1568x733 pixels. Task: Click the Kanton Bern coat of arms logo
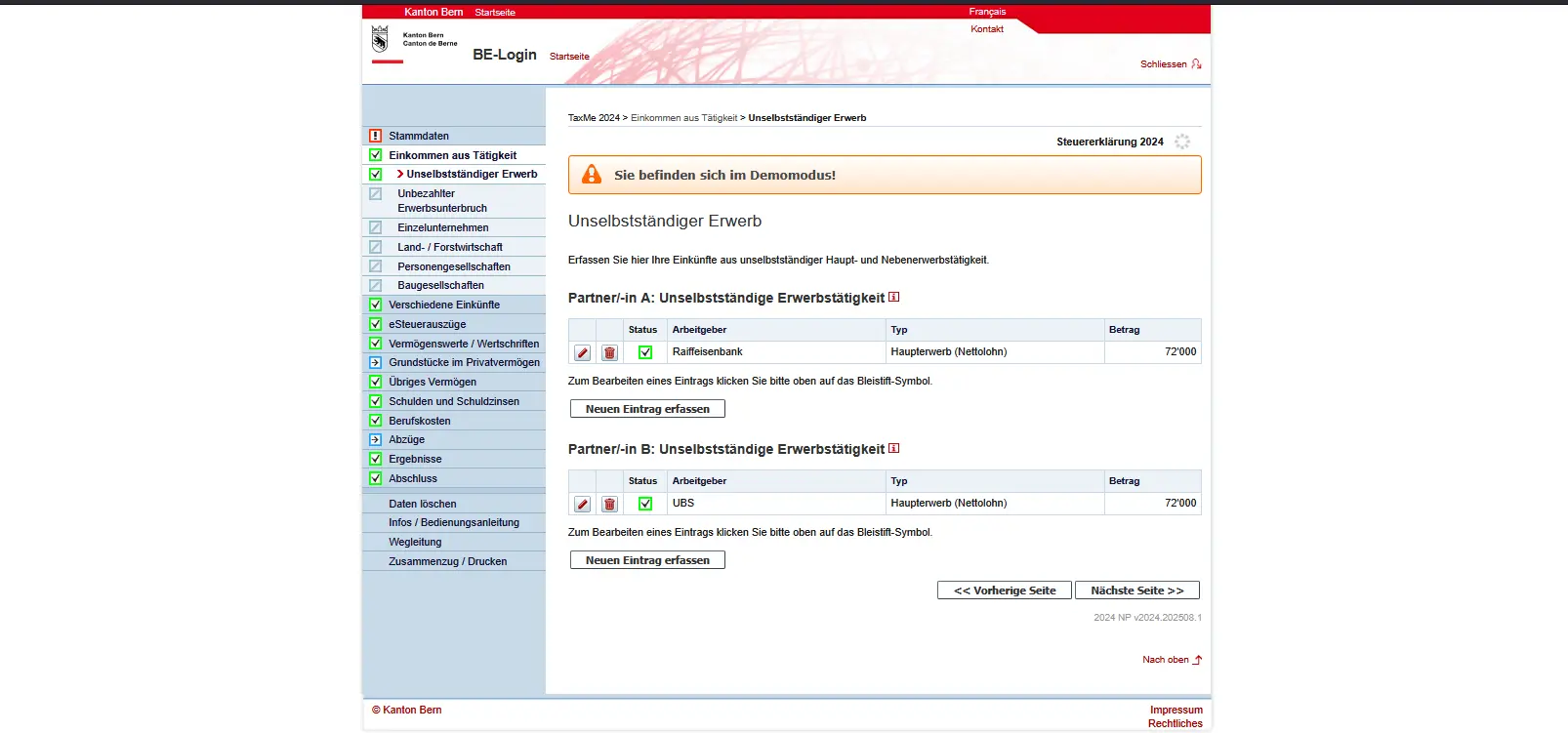380,40
